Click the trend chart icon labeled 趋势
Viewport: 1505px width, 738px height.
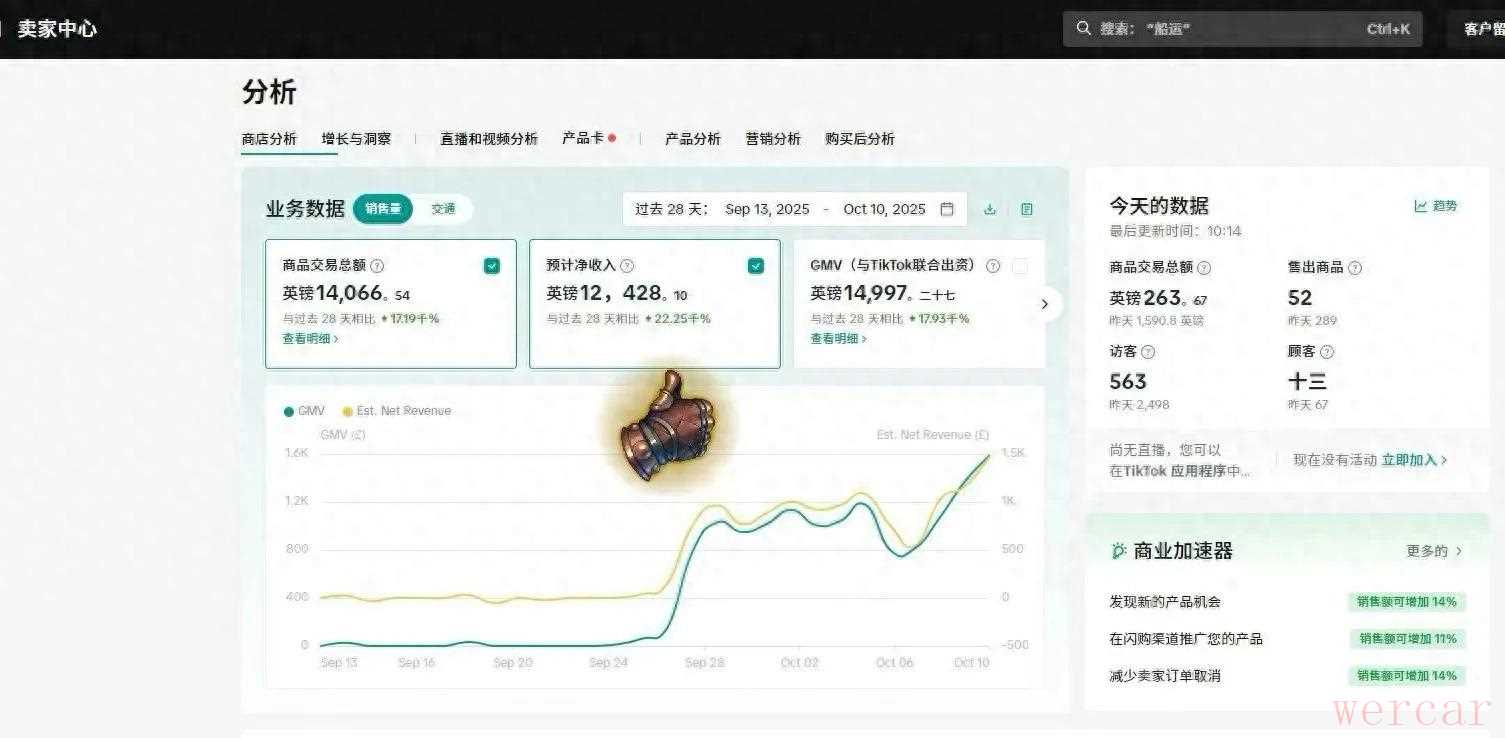[1421, 206]
